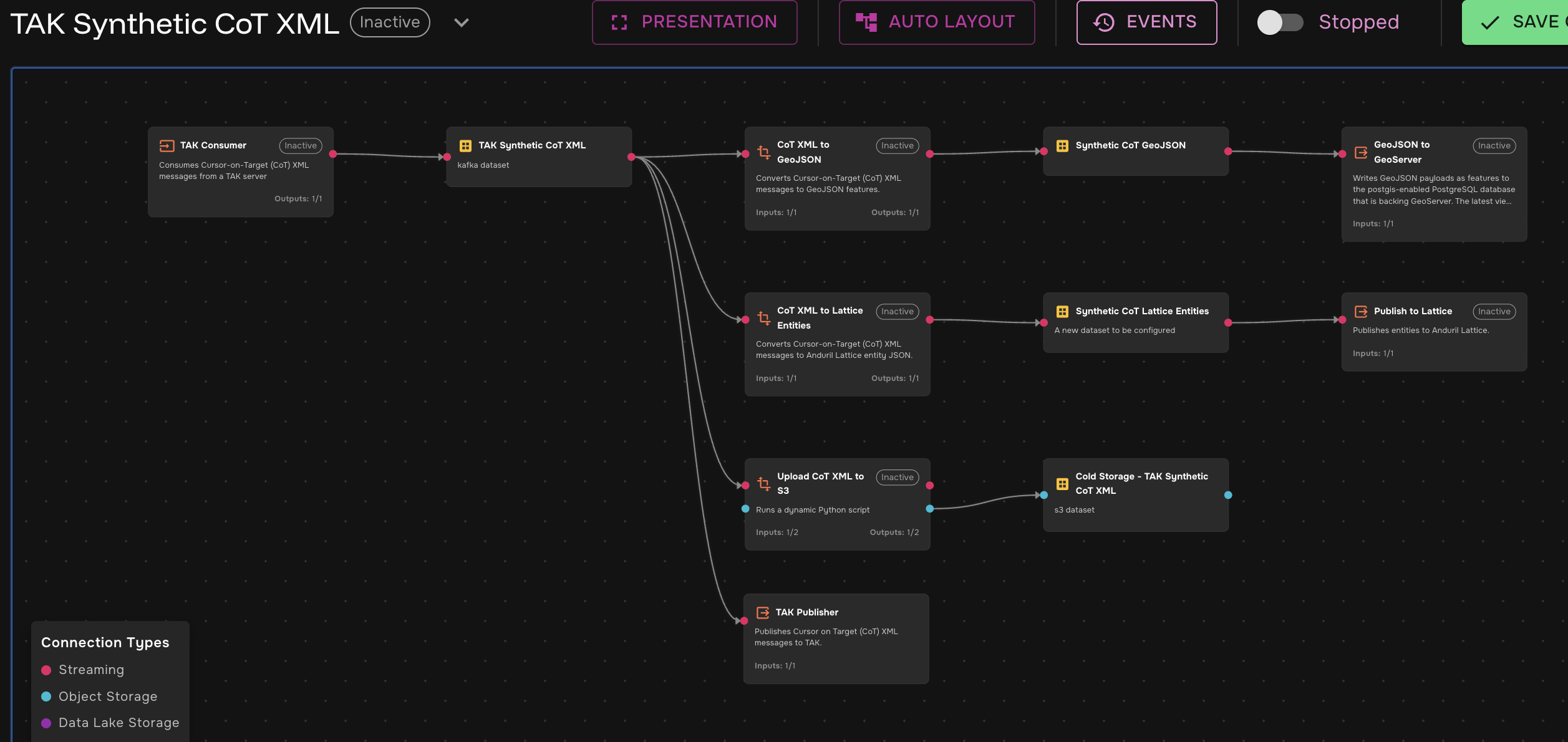This screenshot has width=1568, height=742.
Task: Click 'Publishes entities to Anduril Lattice.' text
Action: click(1421, 330)
